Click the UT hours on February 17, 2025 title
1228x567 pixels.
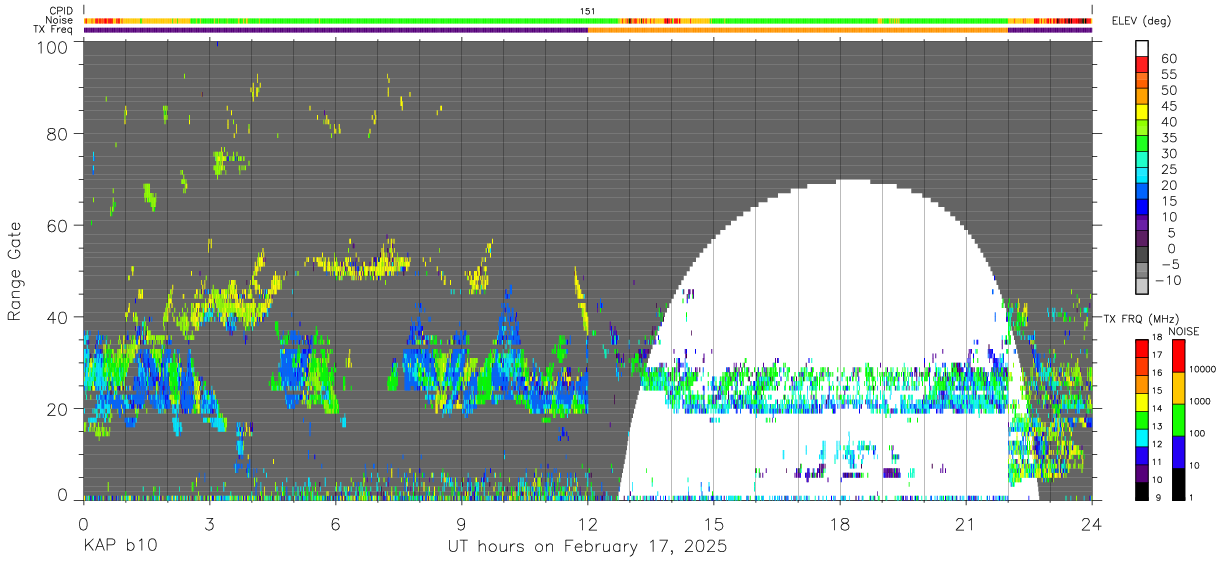click(587, 547)
